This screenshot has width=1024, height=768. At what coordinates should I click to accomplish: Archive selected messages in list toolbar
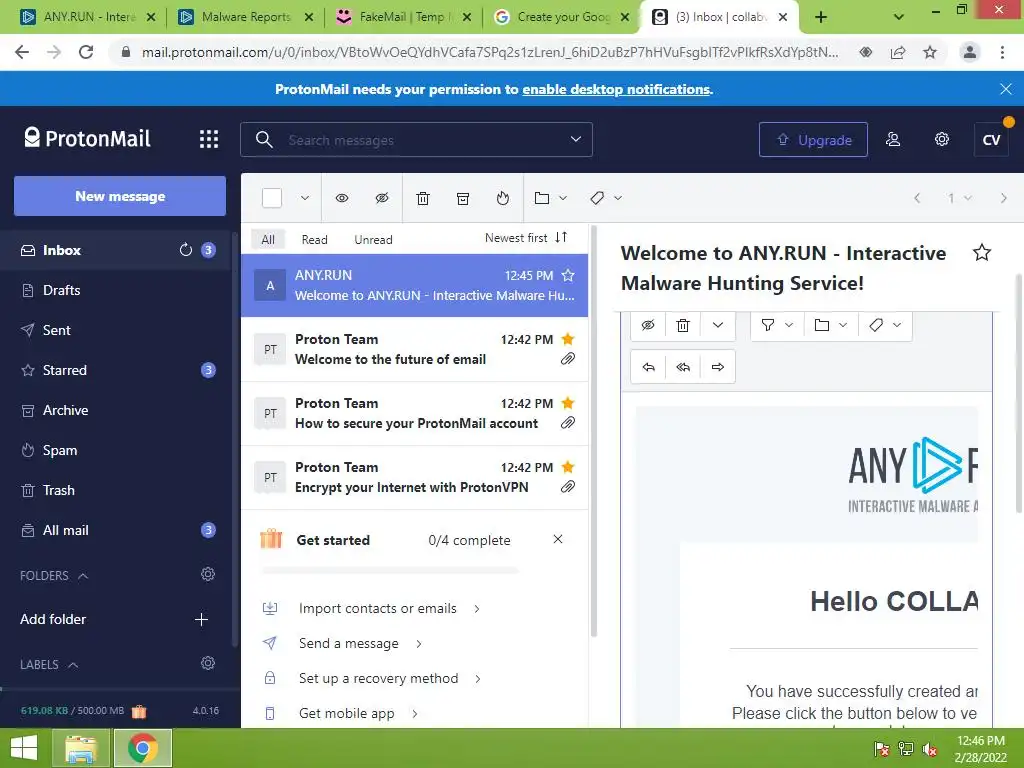tap(463, 198)
